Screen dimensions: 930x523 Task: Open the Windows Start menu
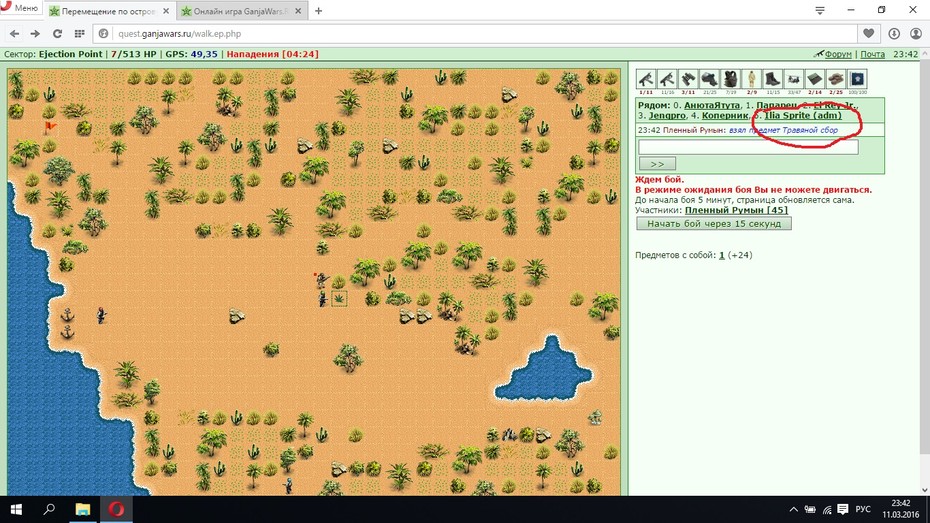[x=16, y=509]
